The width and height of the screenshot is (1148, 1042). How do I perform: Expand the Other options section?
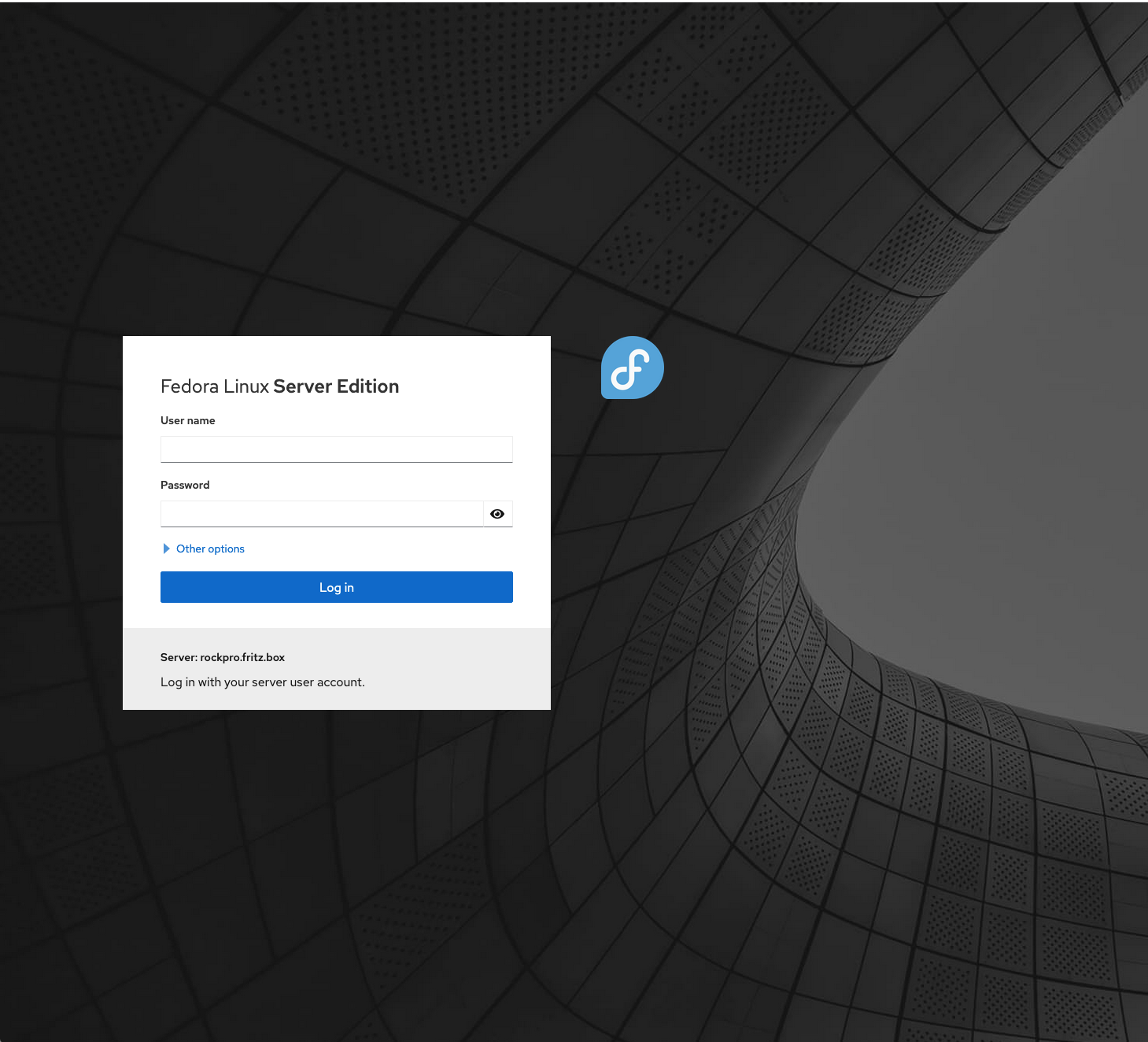tap(203, 549)
